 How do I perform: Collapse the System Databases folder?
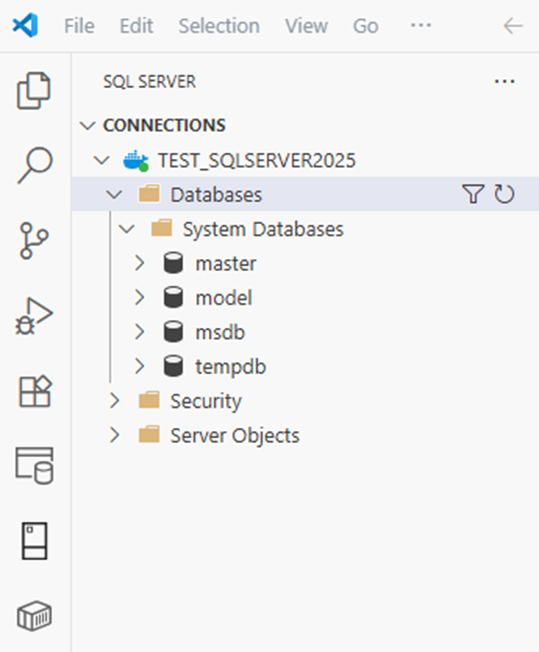[x=127, y=229]
